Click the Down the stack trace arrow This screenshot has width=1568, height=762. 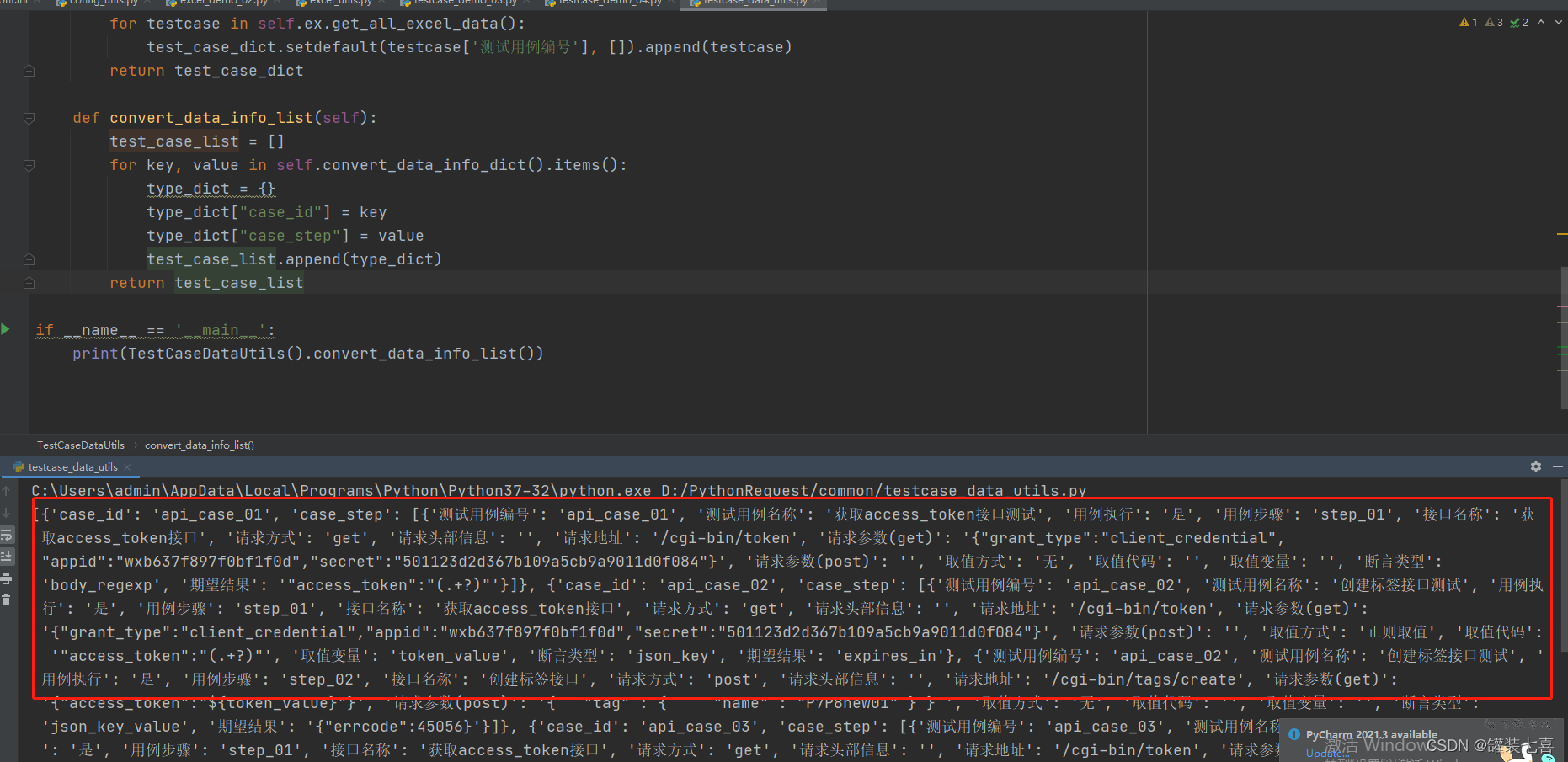pyautogui.click(x=7, y=513)
